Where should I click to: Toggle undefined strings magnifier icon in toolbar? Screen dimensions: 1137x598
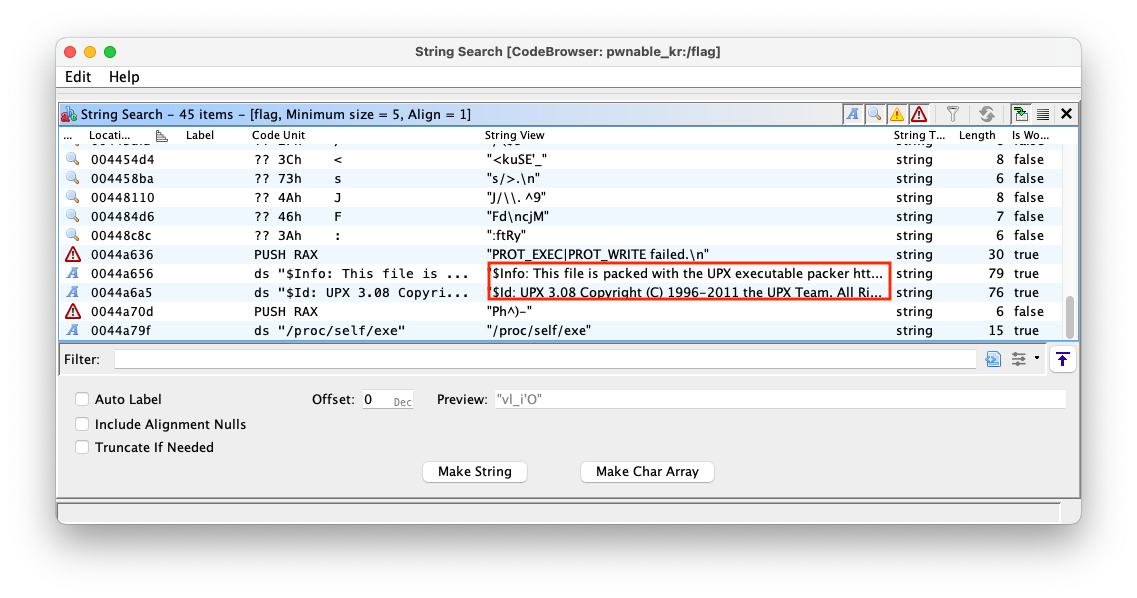click(x=874, y=114)
